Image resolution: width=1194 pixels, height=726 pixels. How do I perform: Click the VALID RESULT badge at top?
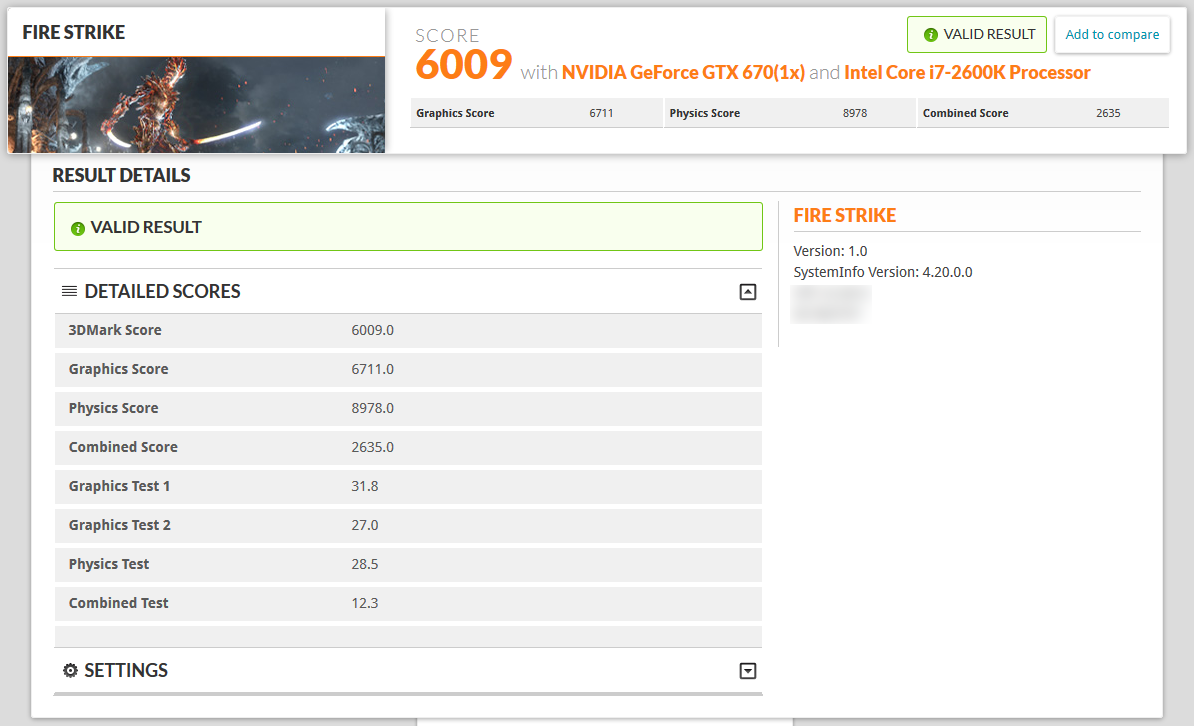click(977, 35)
